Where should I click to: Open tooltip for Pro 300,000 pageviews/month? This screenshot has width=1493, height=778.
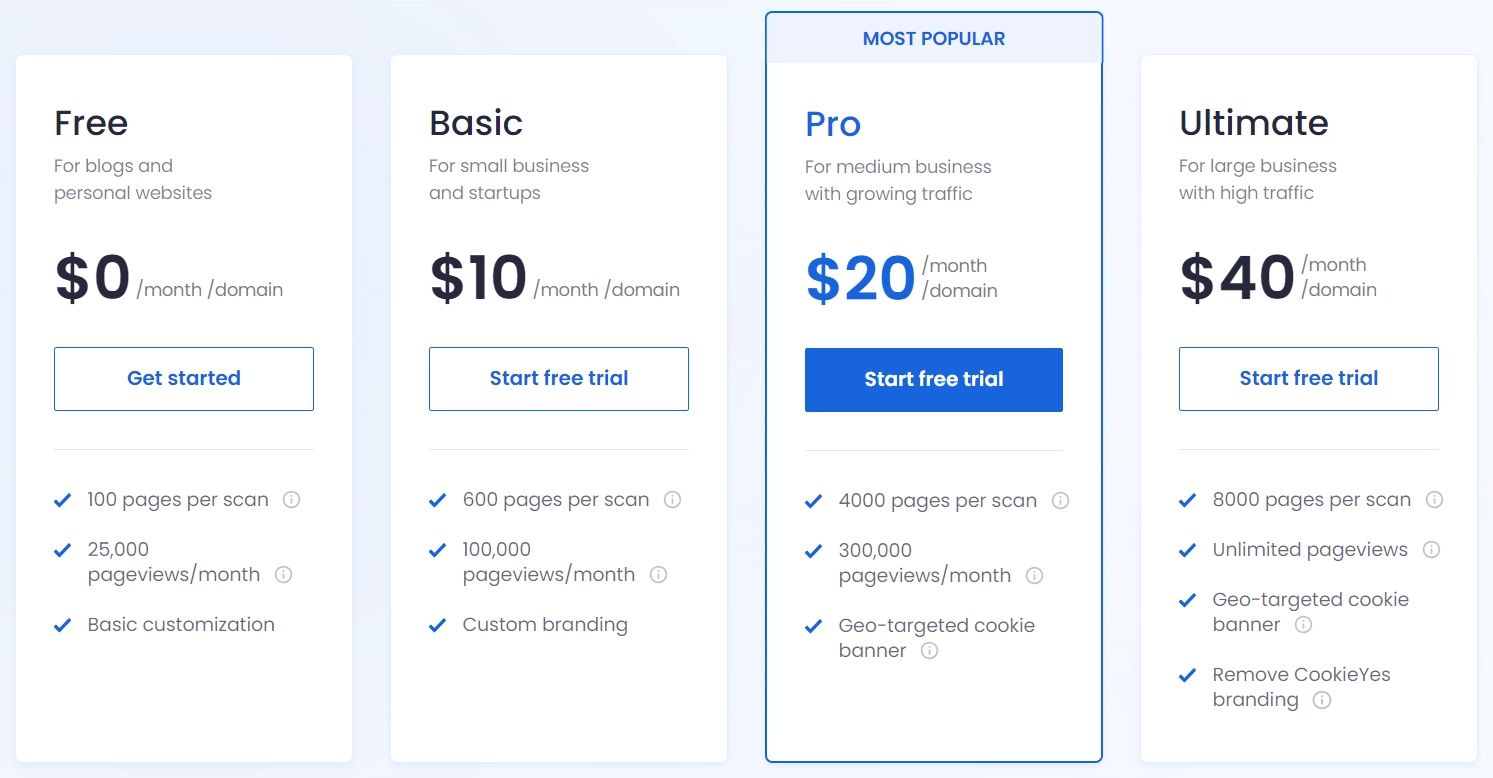1034,576
